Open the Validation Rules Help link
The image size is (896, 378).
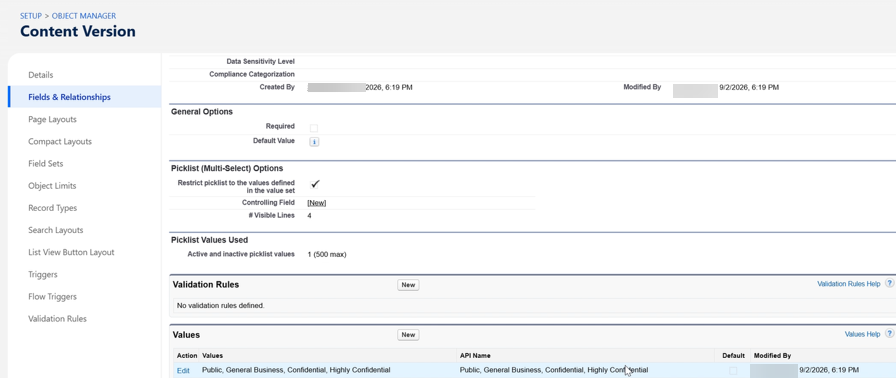tap(849, 284)
